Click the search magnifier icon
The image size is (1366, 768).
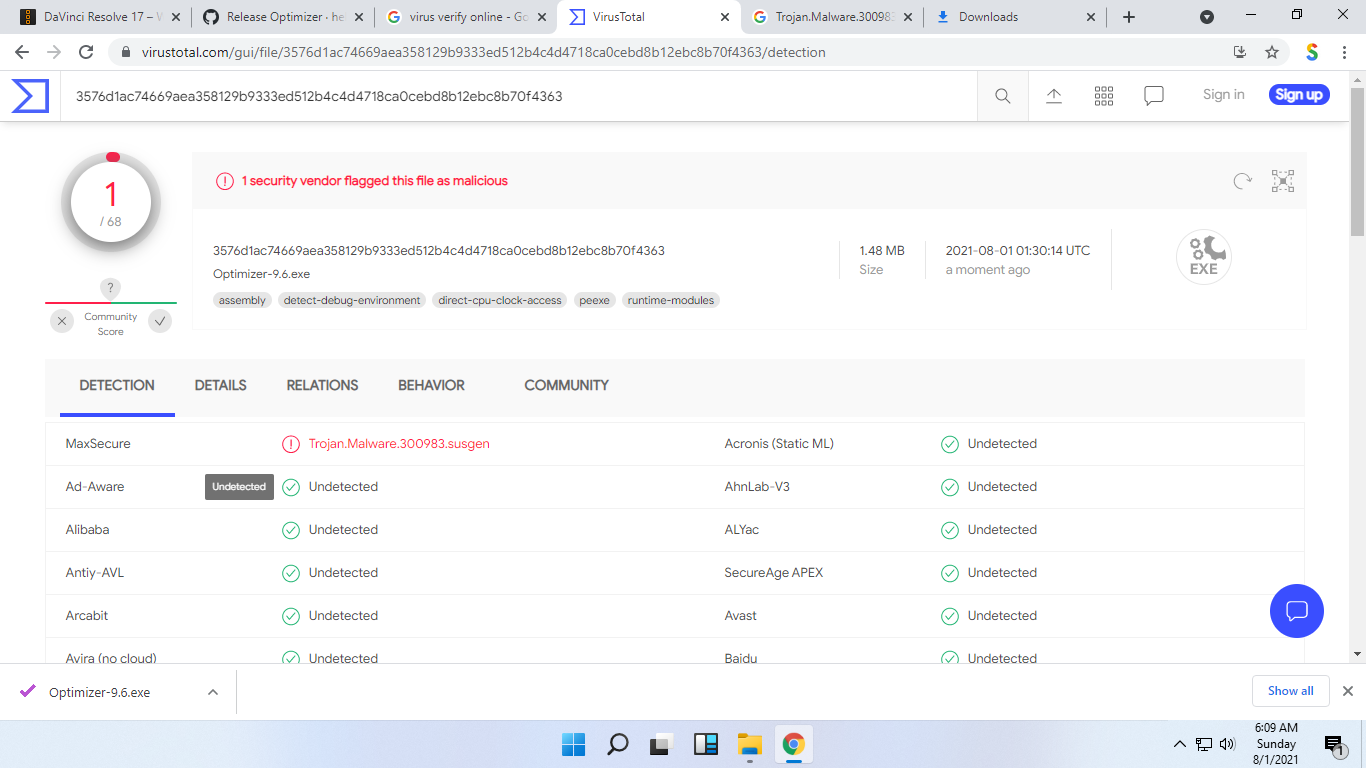pyautogui.click(x=1002, y=95)
